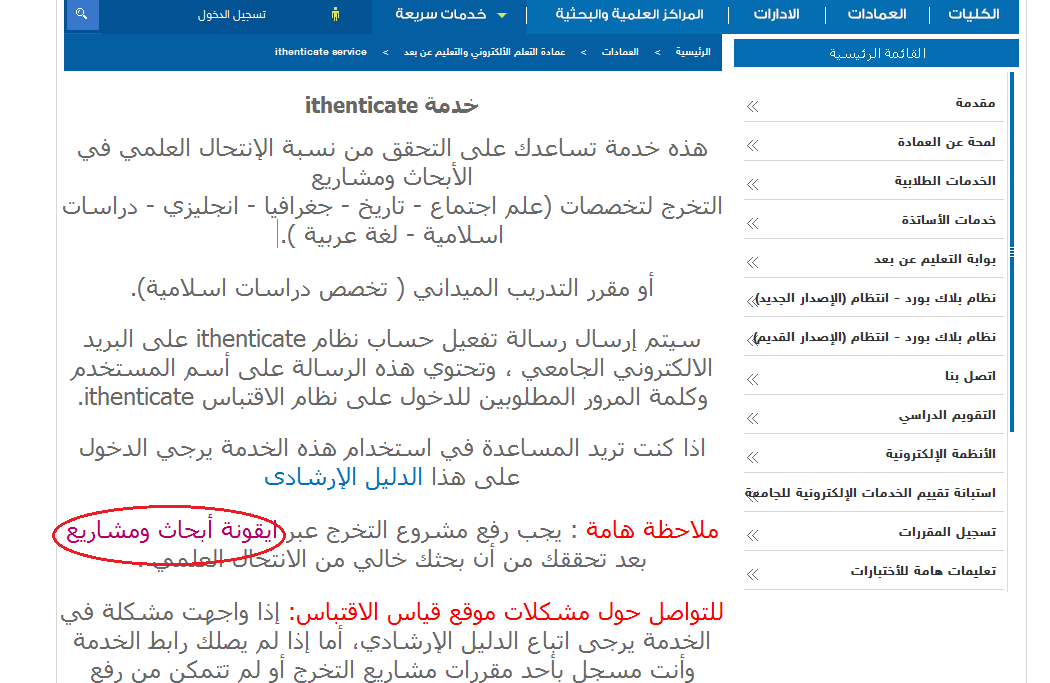Click the chevron icon beside الأنظمة الإلكترونية

(x=753, y=457)
